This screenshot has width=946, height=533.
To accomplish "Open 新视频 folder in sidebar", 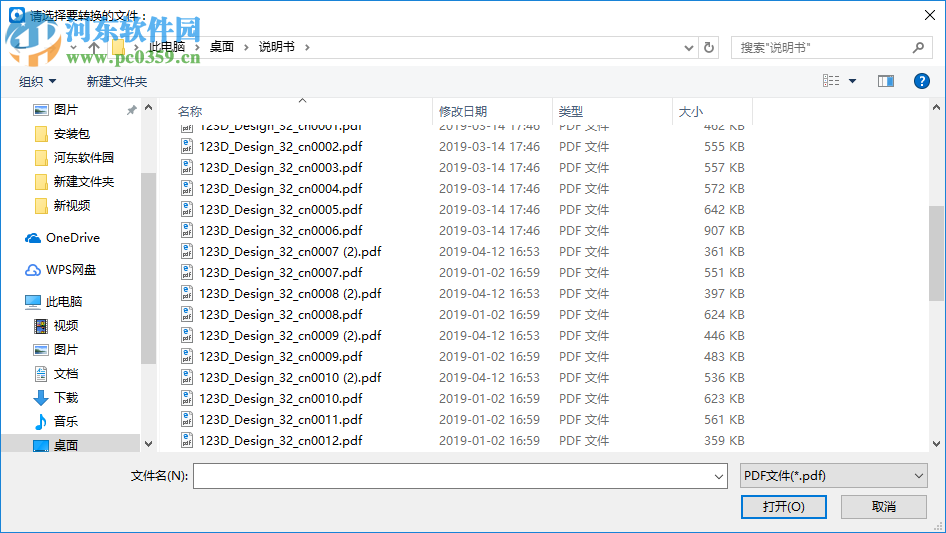I will coord(71,206).
